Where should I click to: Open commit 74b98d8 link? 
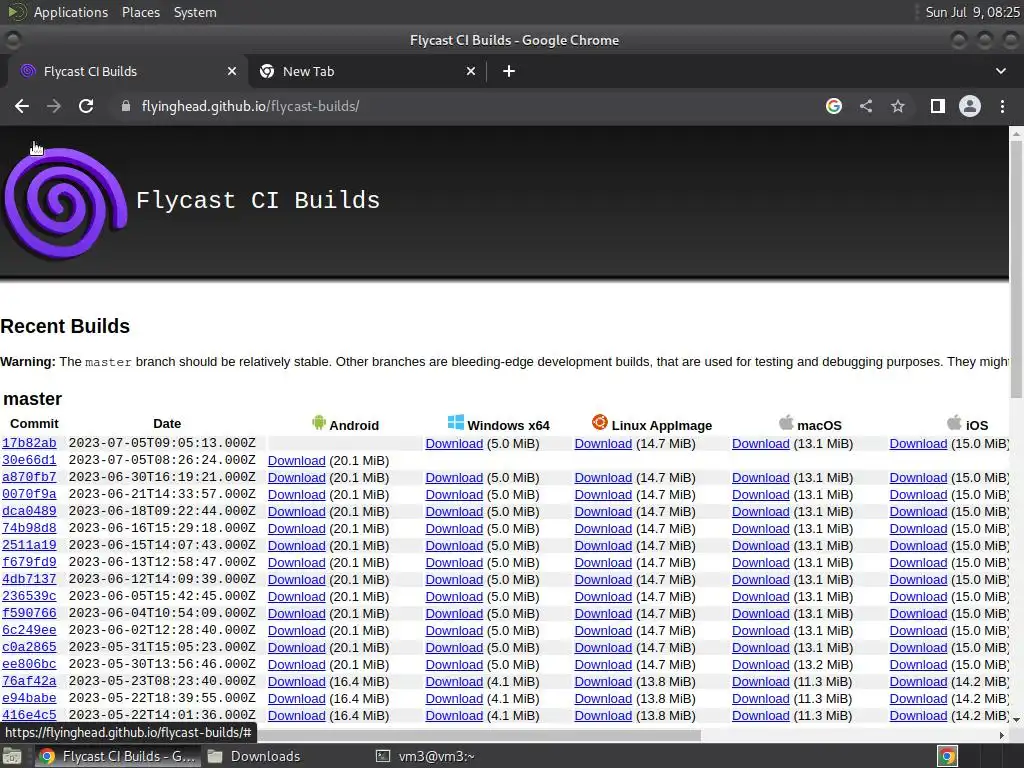(29, 528)
